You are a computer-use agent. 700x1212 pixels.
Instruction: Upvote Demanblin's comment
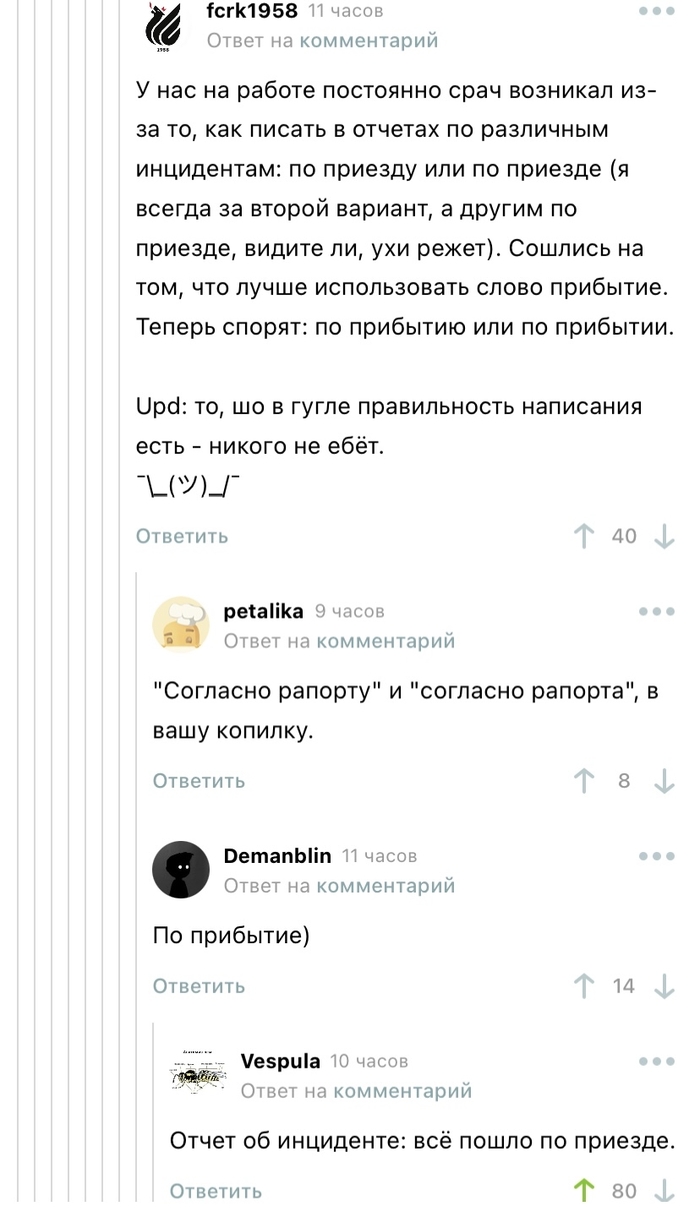584,985
